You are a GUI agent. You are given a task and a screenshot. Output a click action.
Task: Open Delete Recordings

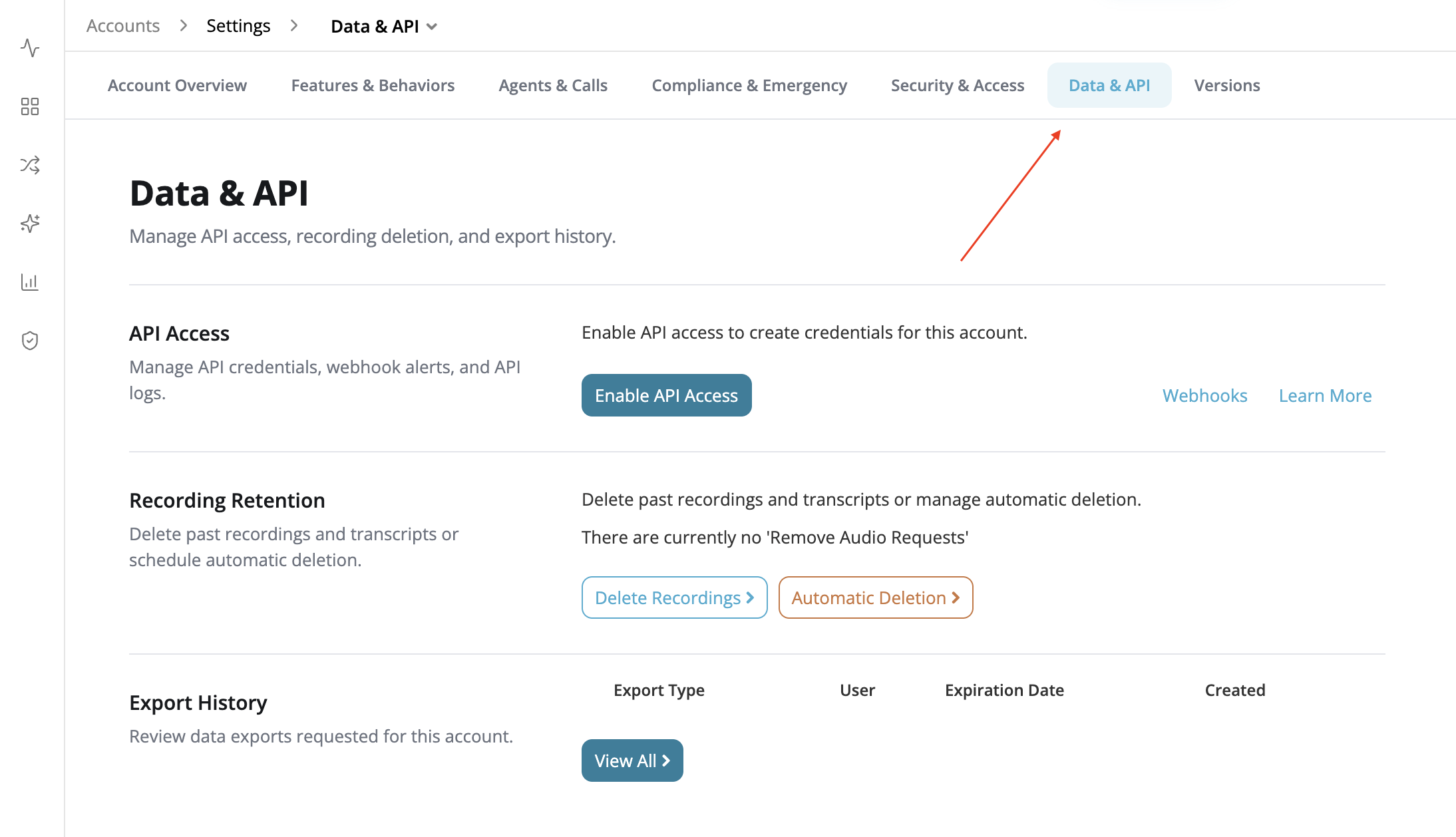coord(675,597)
